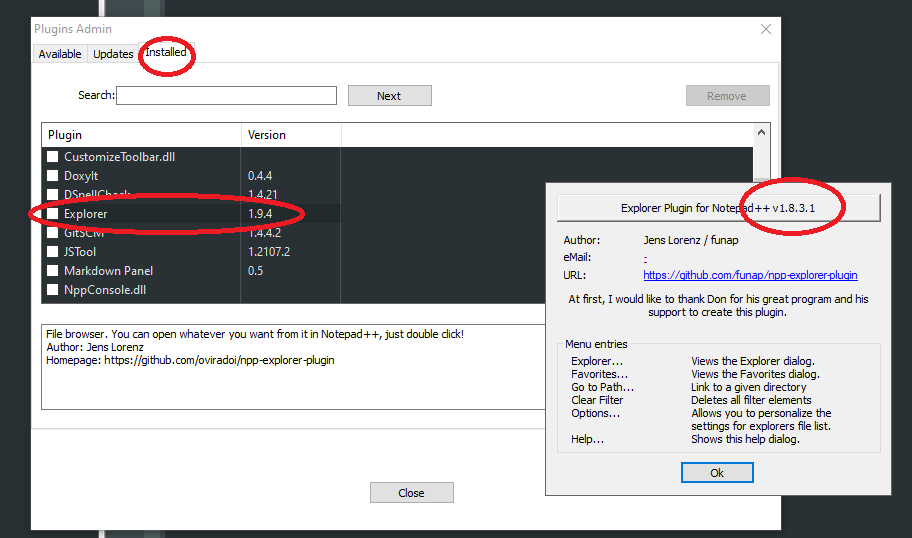Click the plugin Search input field
Viewport: 912px width, 538px height.
(x=226, y=96)
